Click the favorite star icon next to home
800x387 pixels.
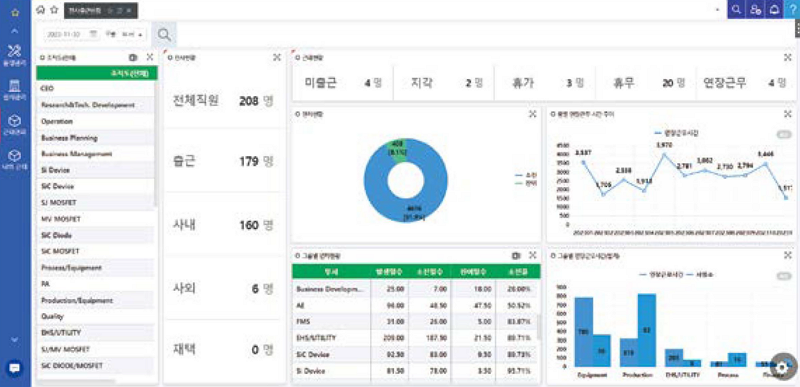click(54, 10)
